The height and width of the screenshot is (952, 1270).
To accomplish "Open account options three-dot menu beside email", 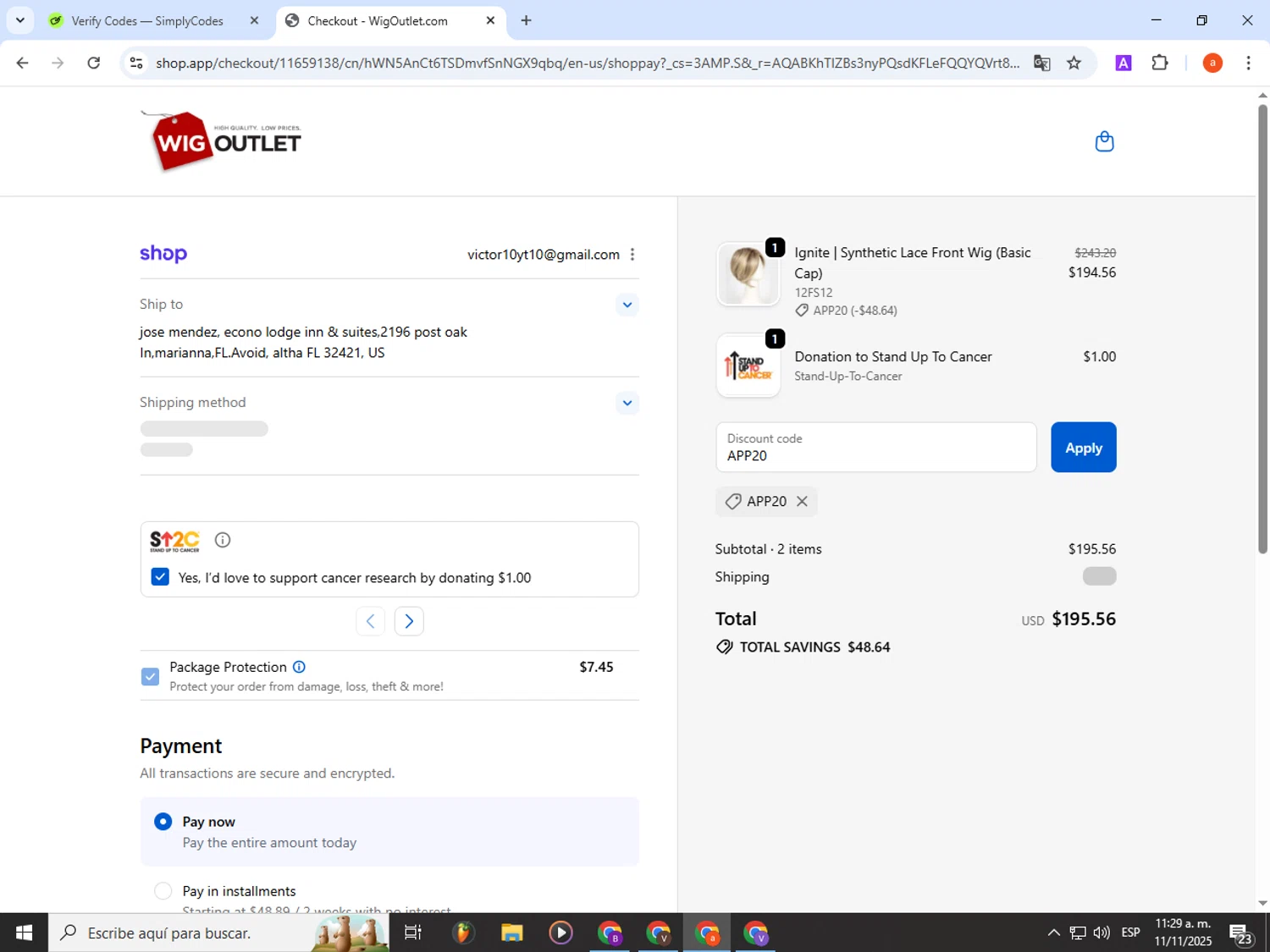I will pos(632,255).
